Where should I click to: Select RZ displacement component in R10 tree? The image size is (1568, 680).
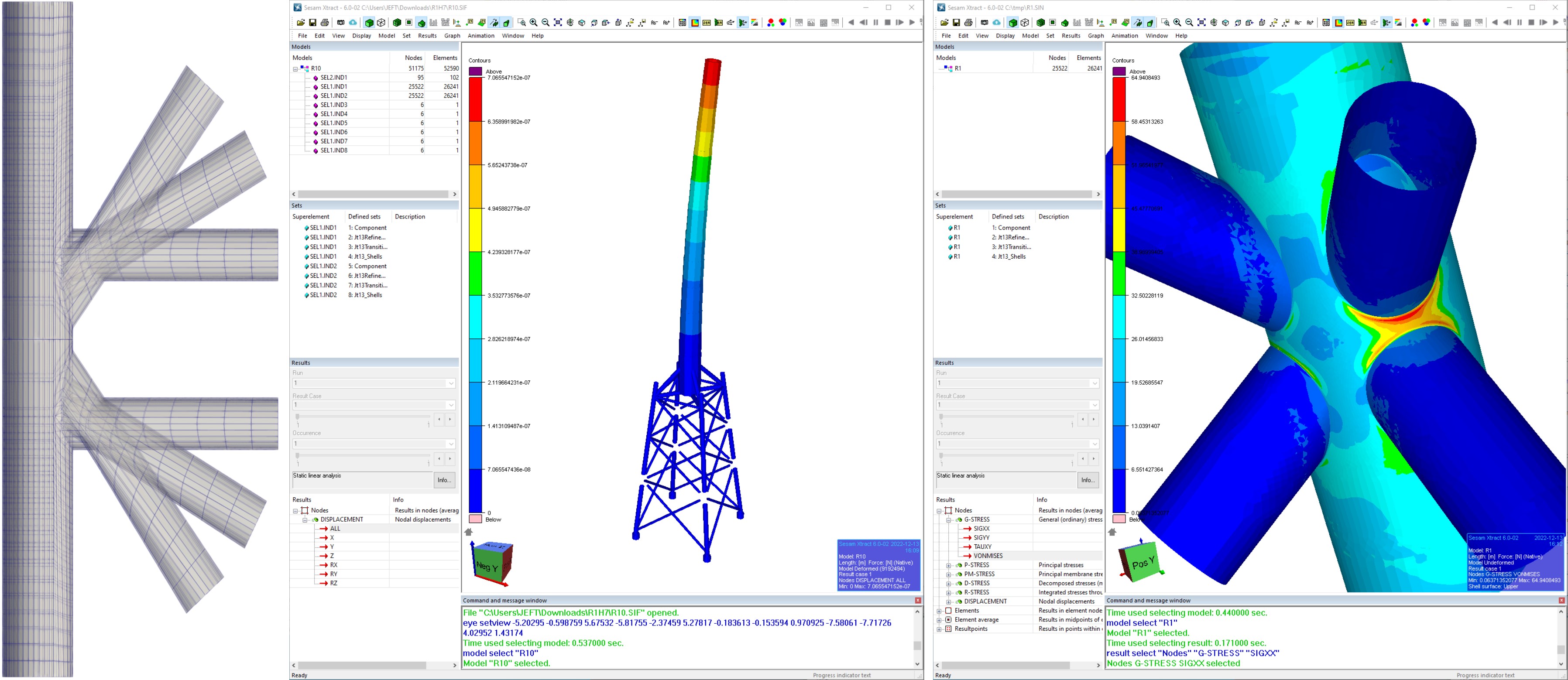point(333,583)
